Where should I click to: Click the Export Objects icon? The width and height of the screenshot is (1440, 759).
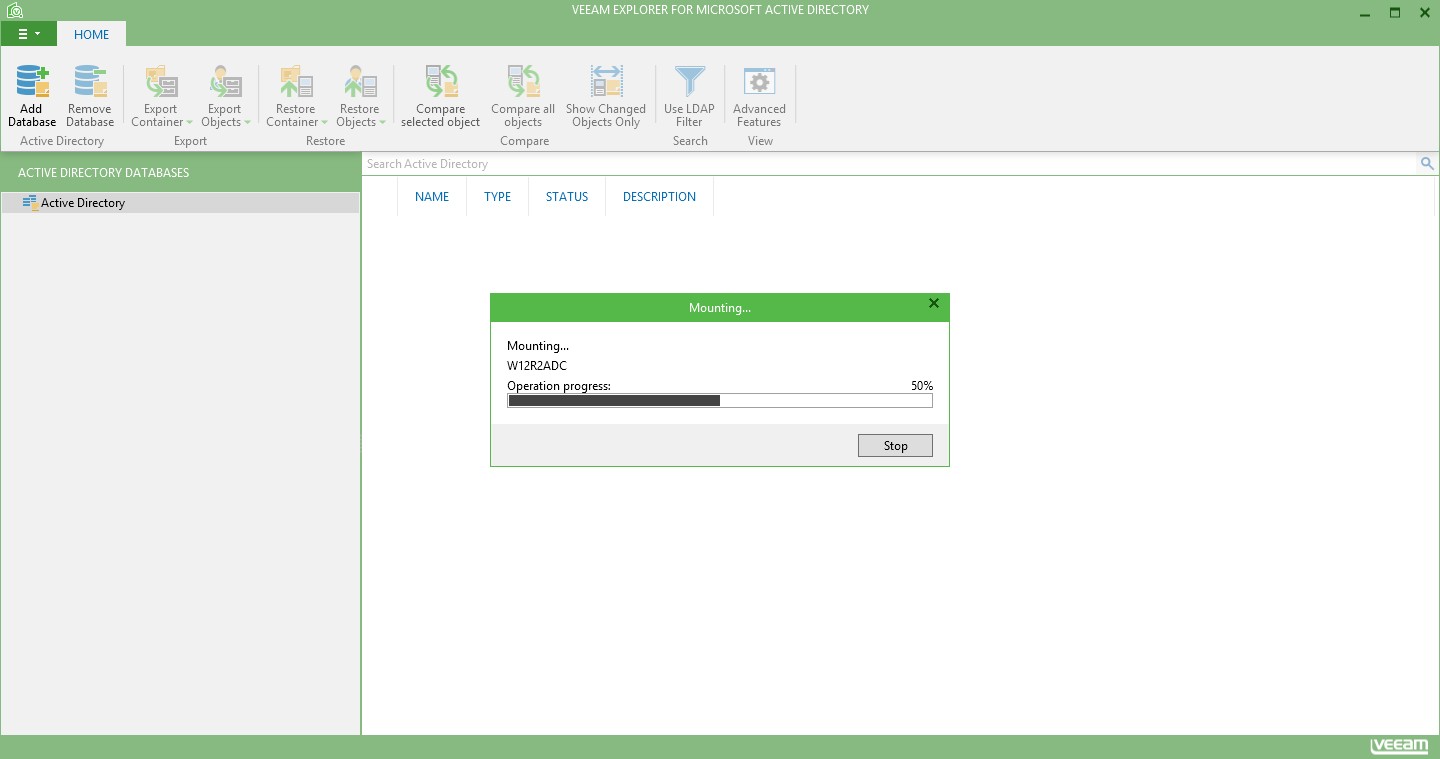[224, 82]
